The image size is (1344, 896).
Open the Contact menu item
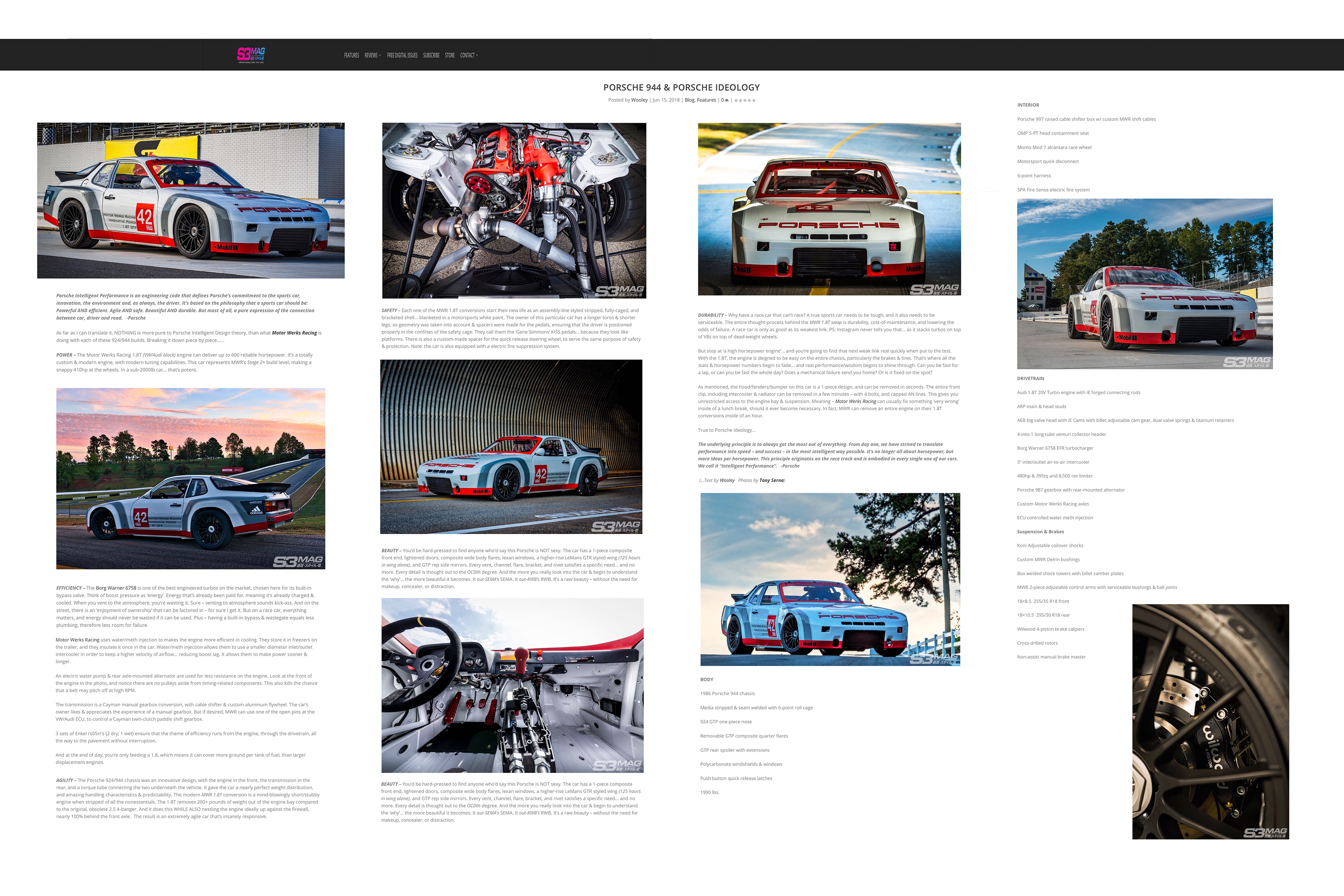tap(468, 55)
